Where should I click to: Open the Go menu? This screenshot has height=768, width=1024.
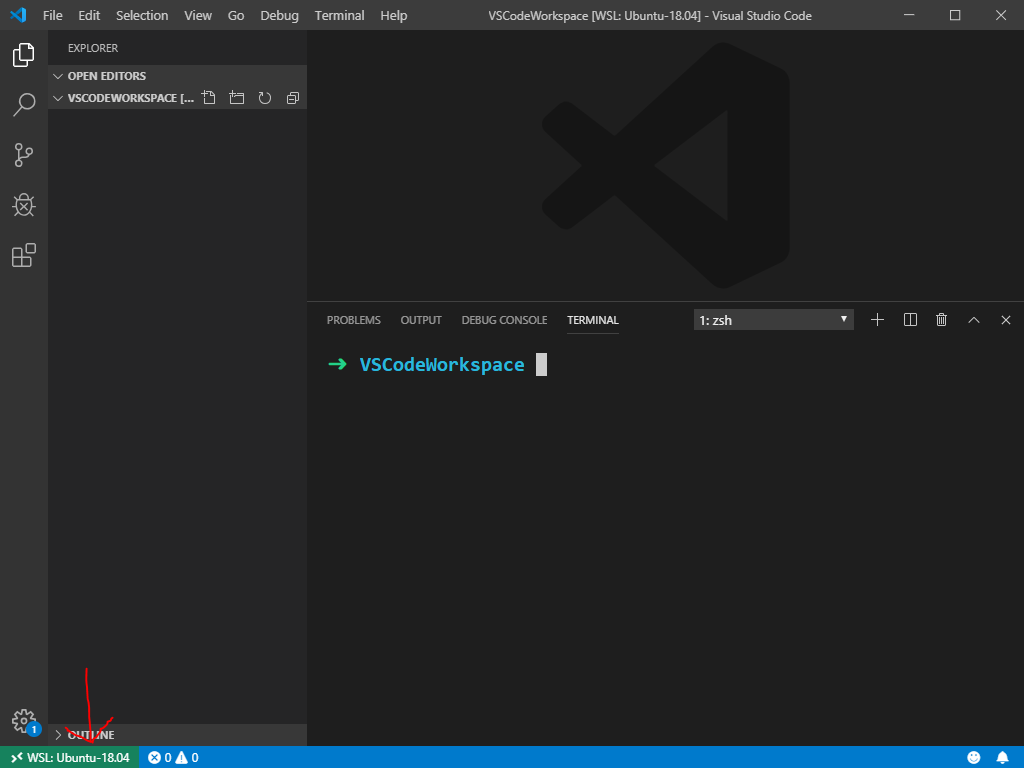point(236,15)
